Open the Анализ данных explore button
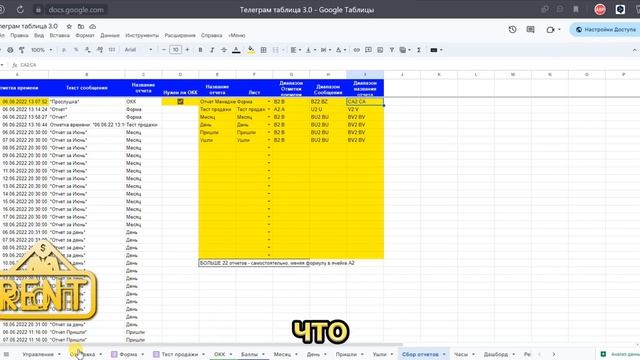The width and height of the screenshot is (640, 360). [x=620, y=354]
